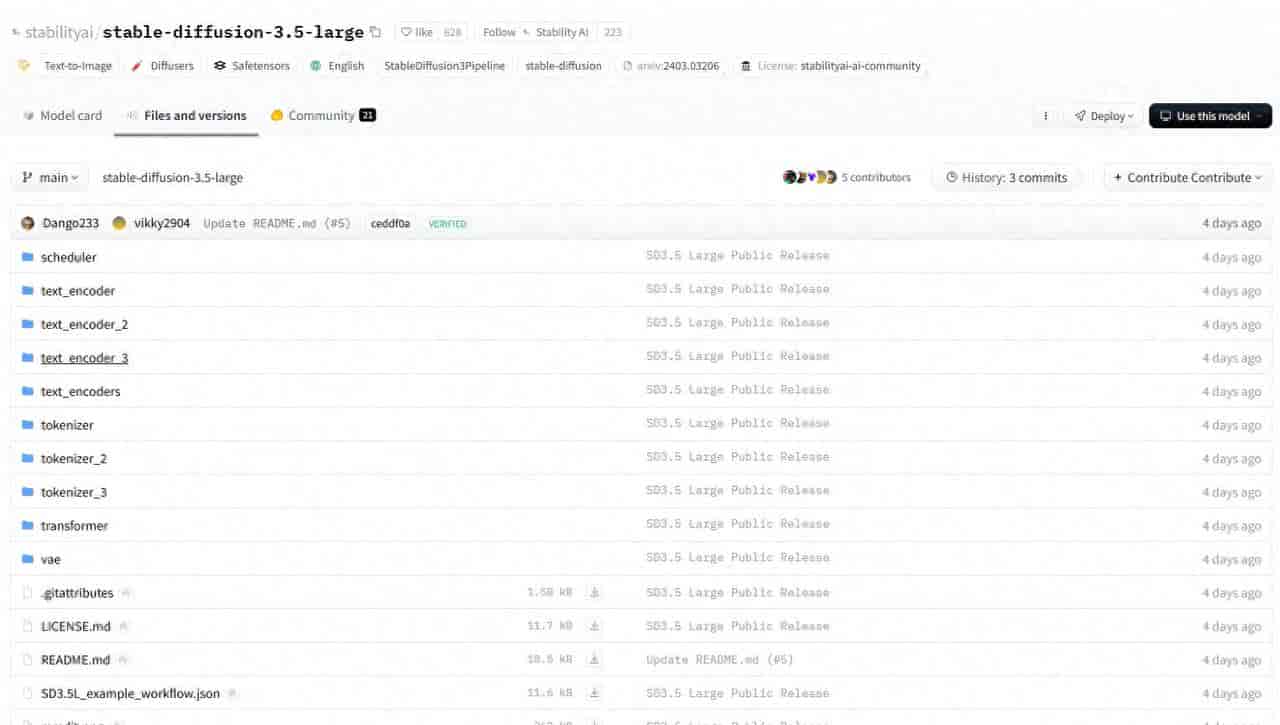This screenshot has height=725, width=1280.
Task: Download README.md using its download icon
Action: pos(594,660)
